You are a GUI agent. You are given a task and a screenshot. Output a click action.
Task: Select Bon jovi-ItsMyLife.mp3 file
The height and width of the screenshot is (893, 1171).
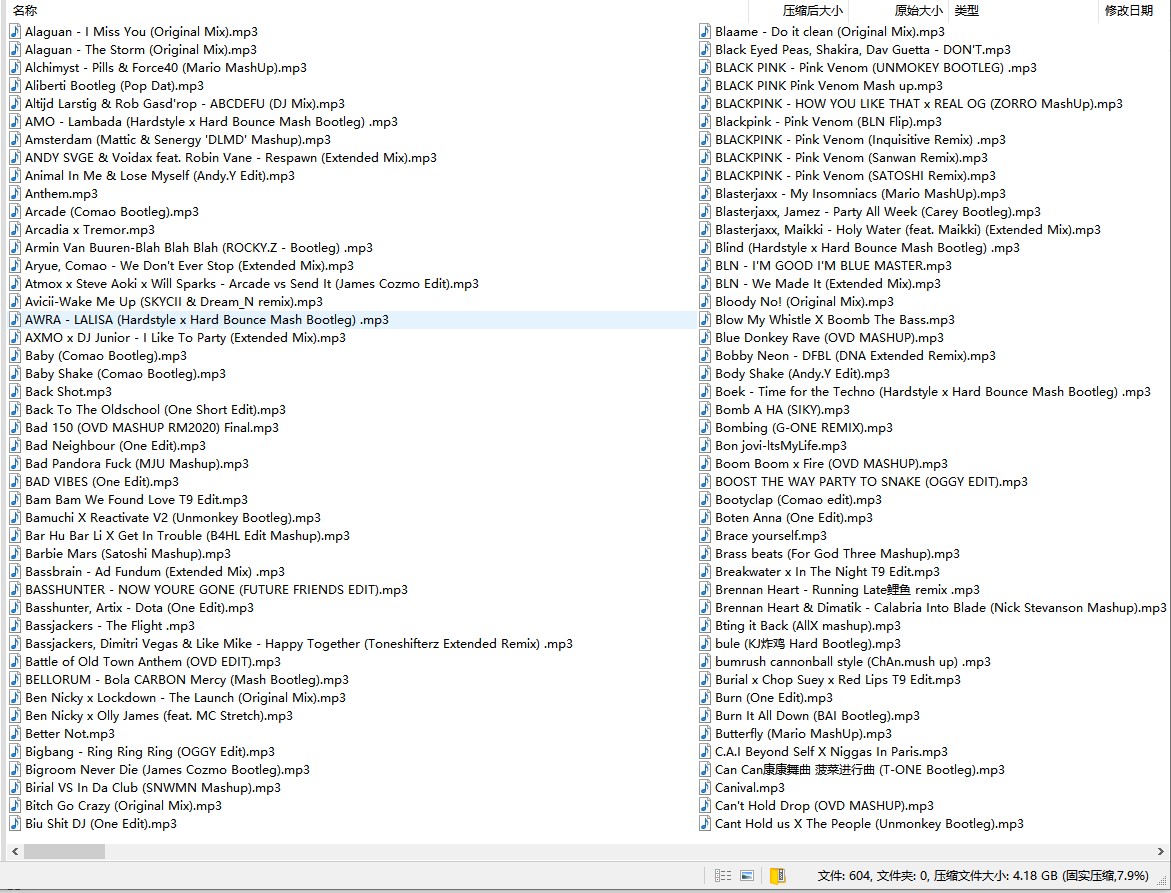[780, 446]
